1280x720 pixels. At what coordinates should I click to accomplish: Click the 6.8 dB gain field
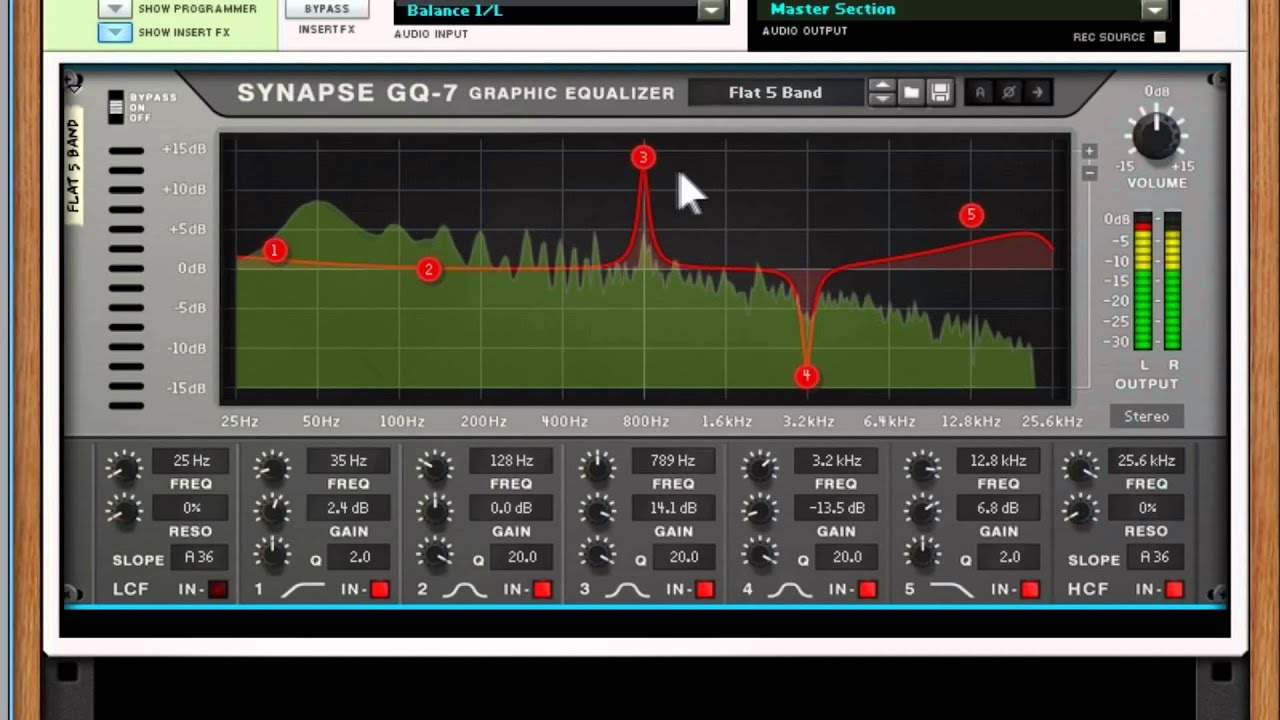(x=998, y=508)
